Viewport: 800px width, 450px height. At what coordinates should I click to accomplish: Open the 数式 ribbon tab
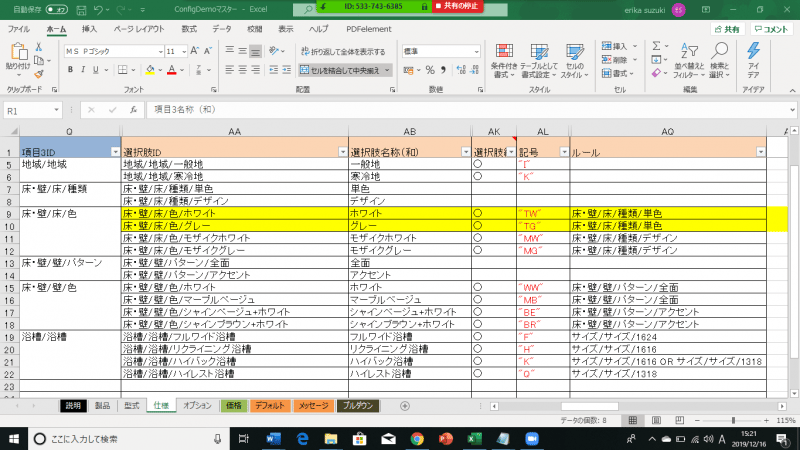(189, 29)
